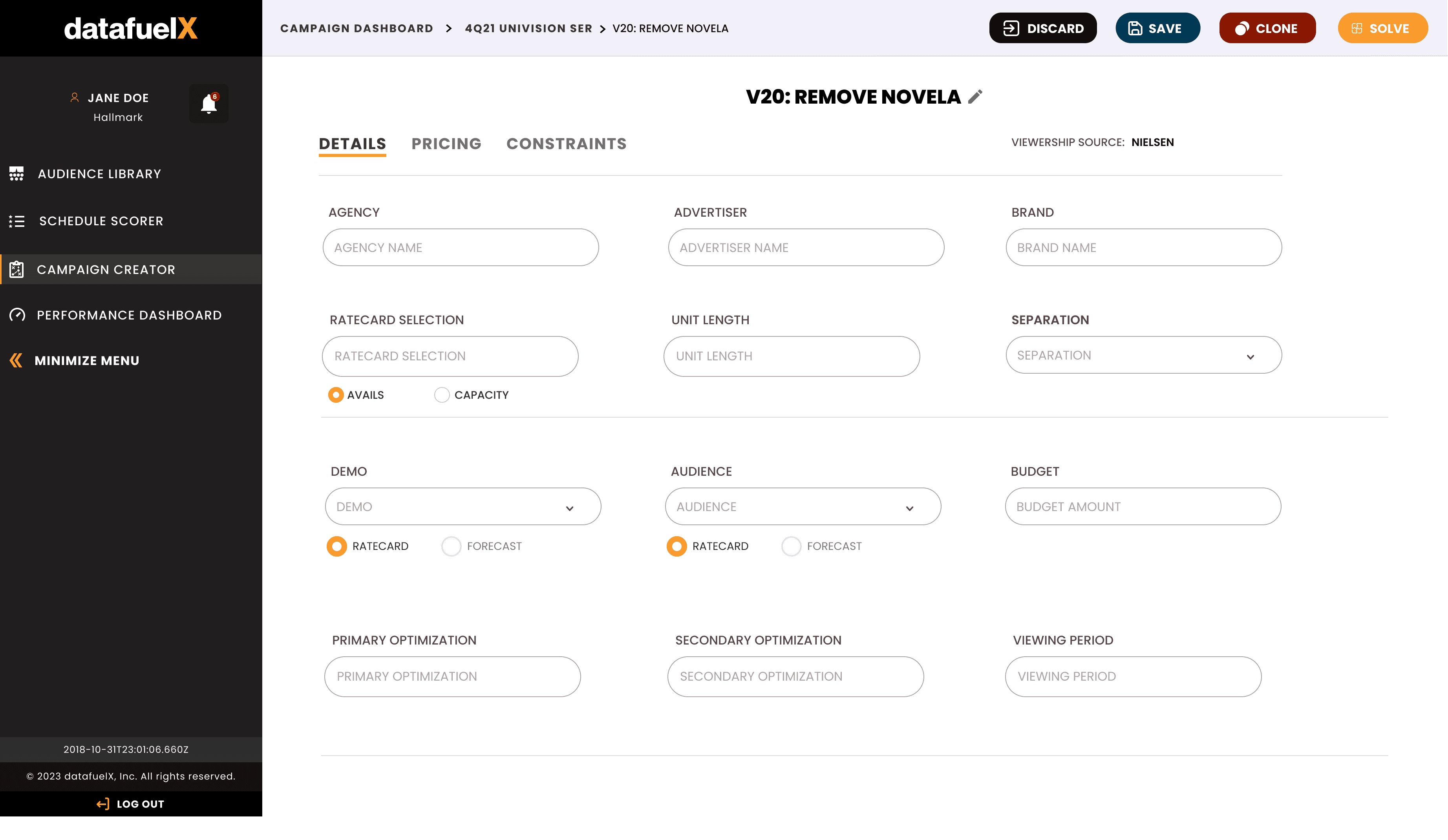Focus the Advertiser Name field
1448x840 pixels.
(x=806, y=248)
